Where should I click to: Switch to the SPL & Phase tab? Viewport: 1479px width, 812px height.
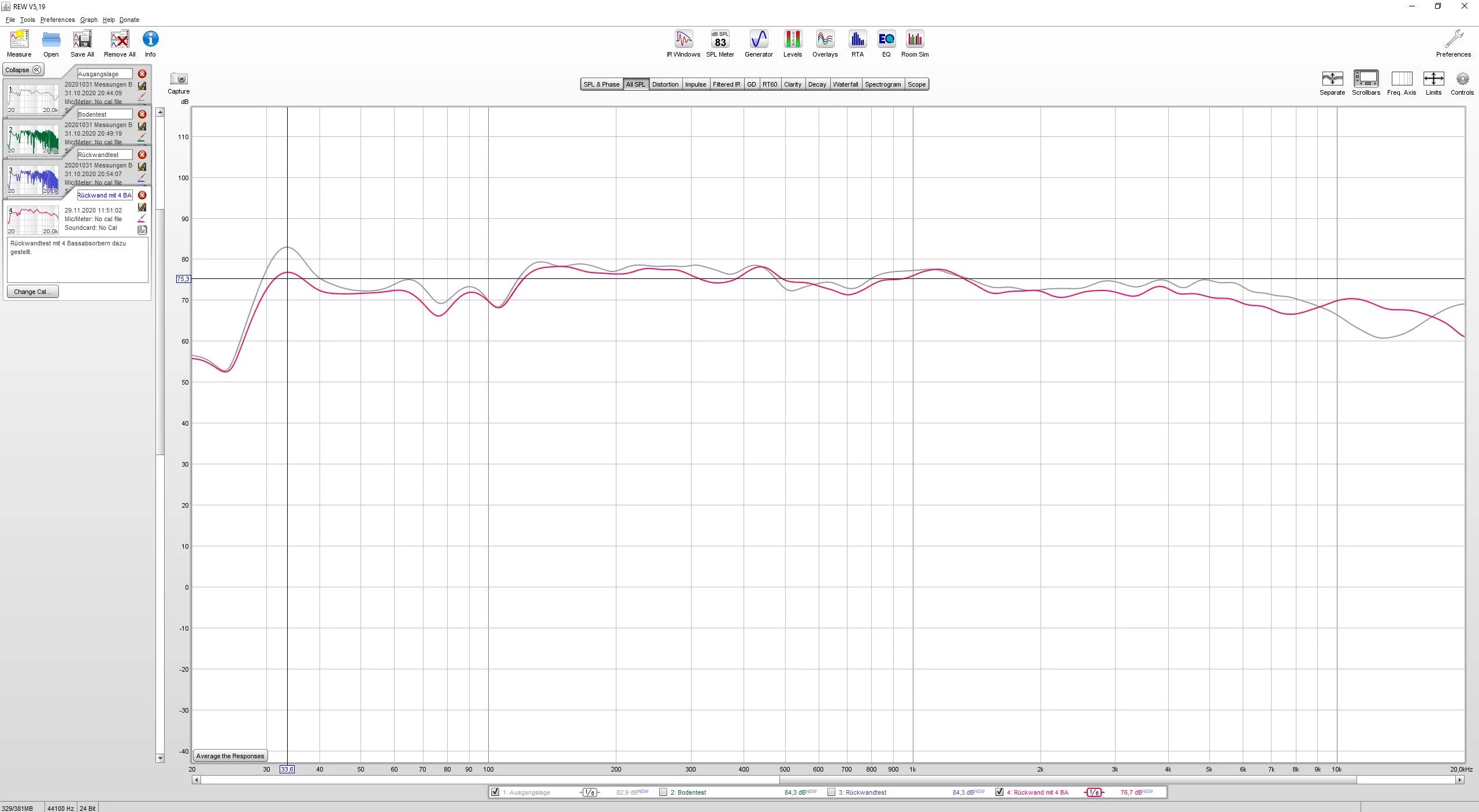click(x=601, y=84)
